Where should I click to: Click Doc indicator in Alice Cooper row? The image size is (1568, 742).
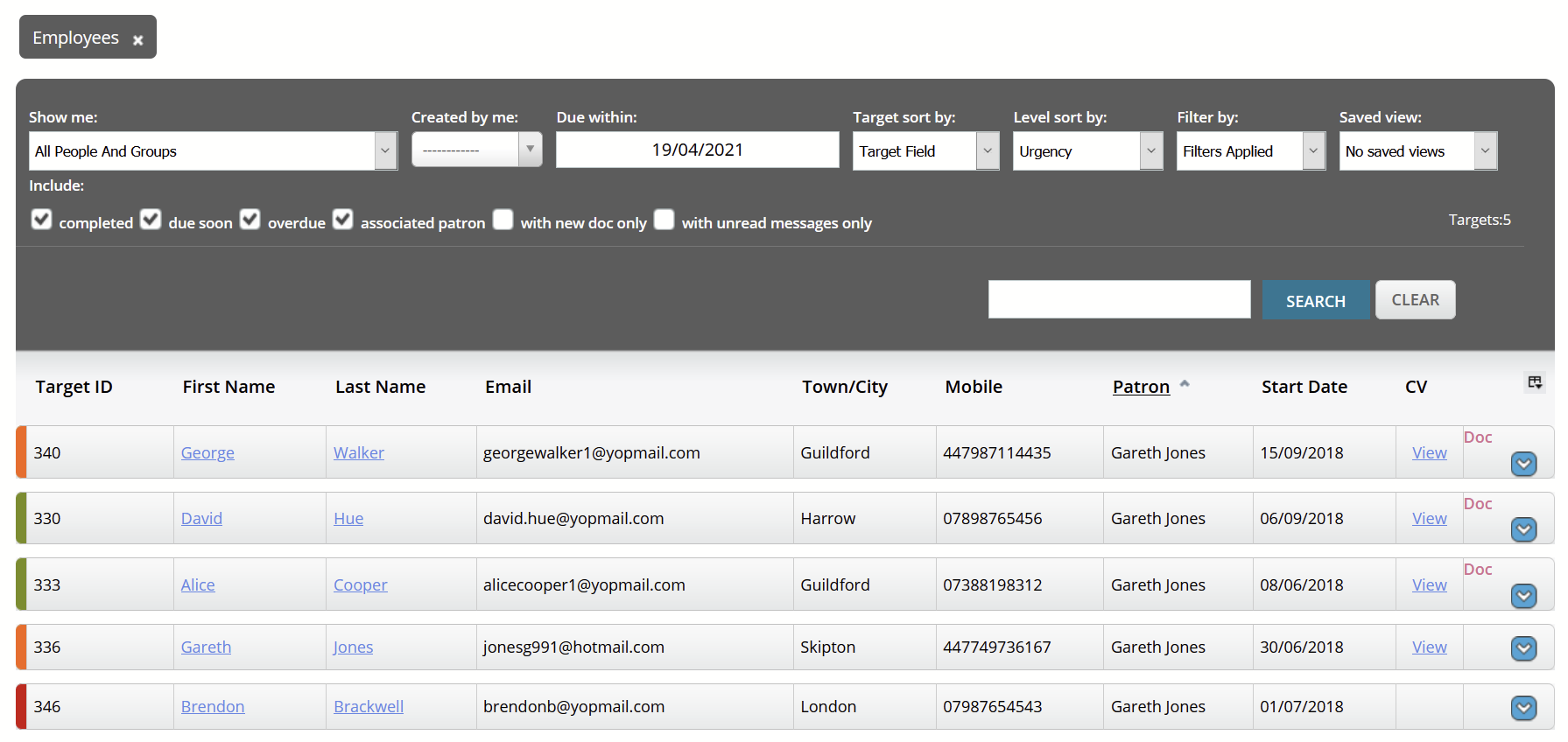click(1478, 570)
